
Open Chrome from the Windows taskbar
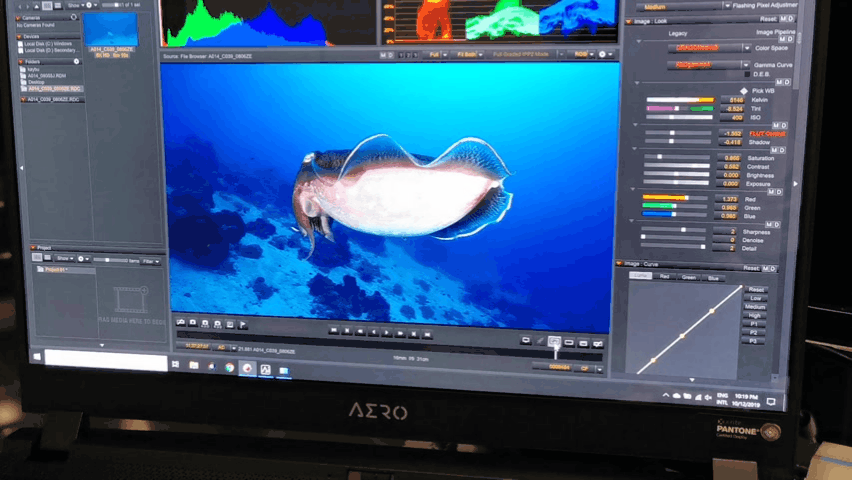tap(229, 368)
